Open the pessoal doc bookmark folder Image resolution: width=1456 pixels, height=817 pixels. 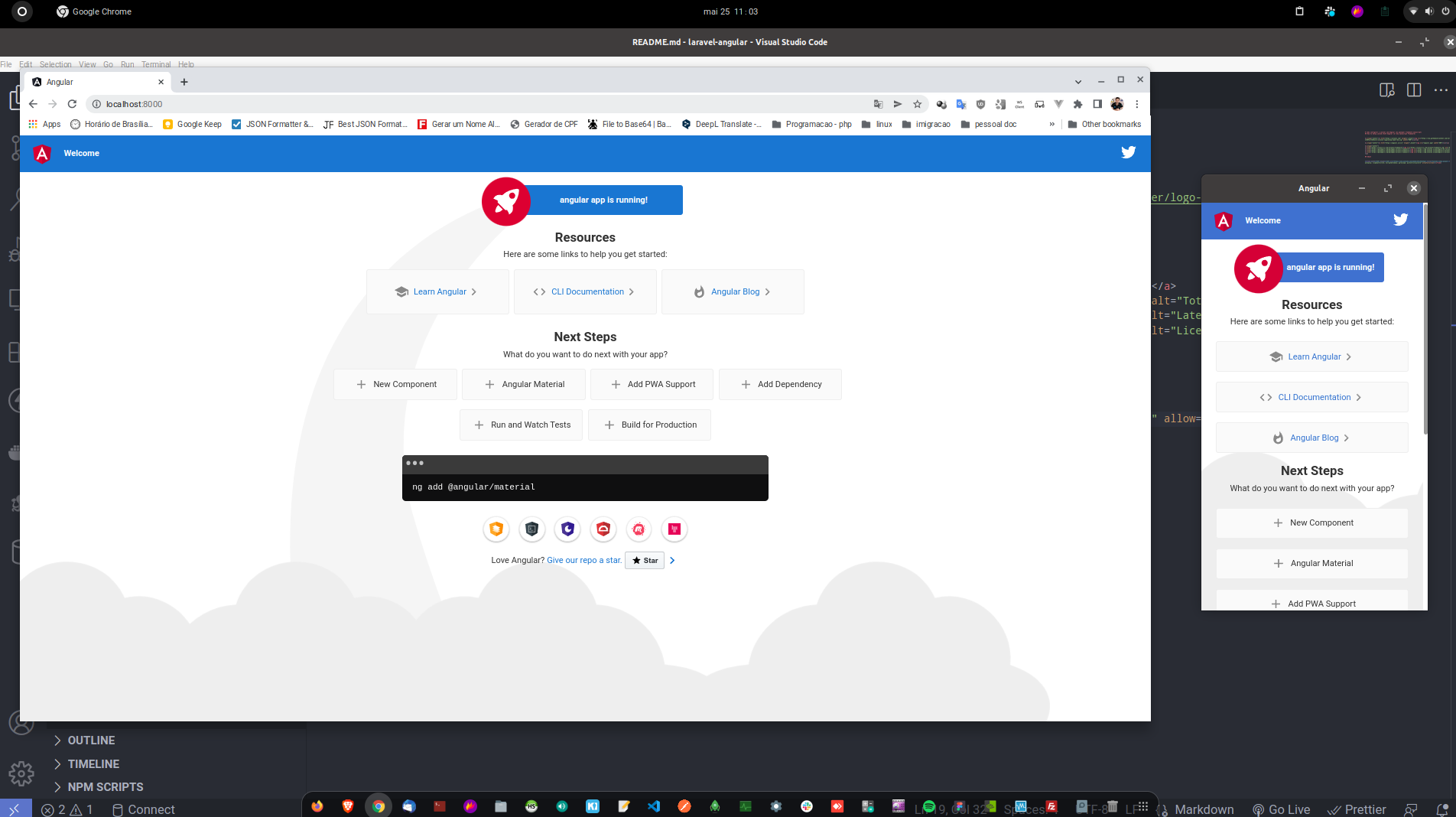tap(989, 124)
